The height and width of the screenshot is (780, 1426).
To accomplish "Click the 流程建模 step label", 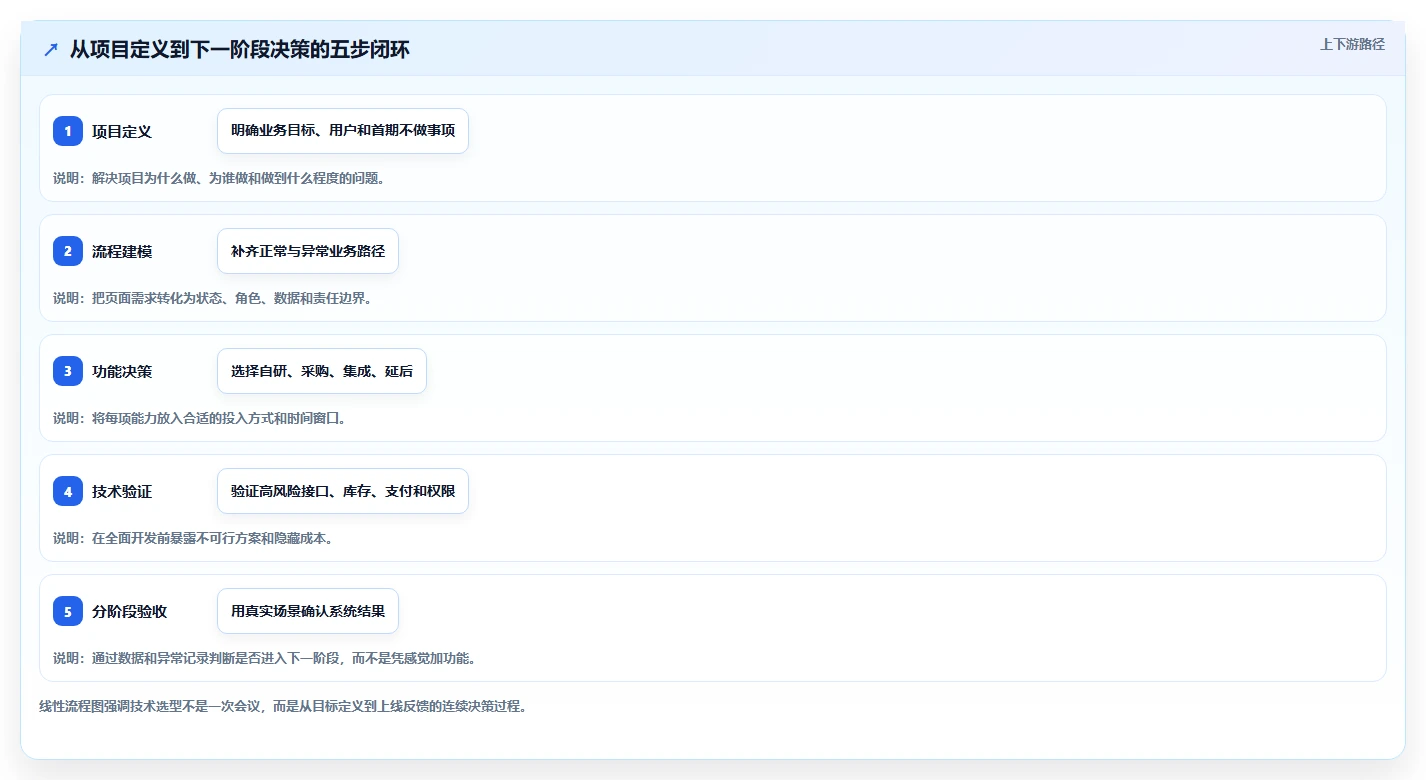I will [122, 252].
